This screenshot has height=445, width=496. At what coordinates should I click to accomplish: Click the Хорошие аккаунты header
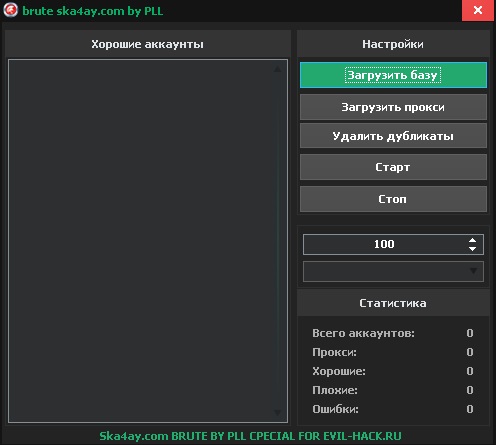(148, 44)
